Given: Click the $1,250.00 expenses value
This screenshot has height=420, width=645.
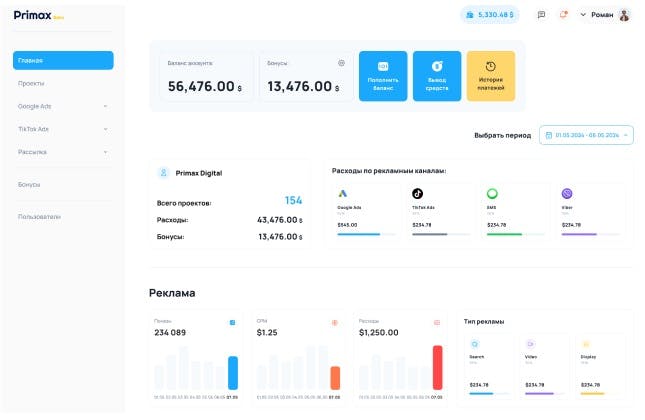Looking at the screenshot, I should coord(378,332).
